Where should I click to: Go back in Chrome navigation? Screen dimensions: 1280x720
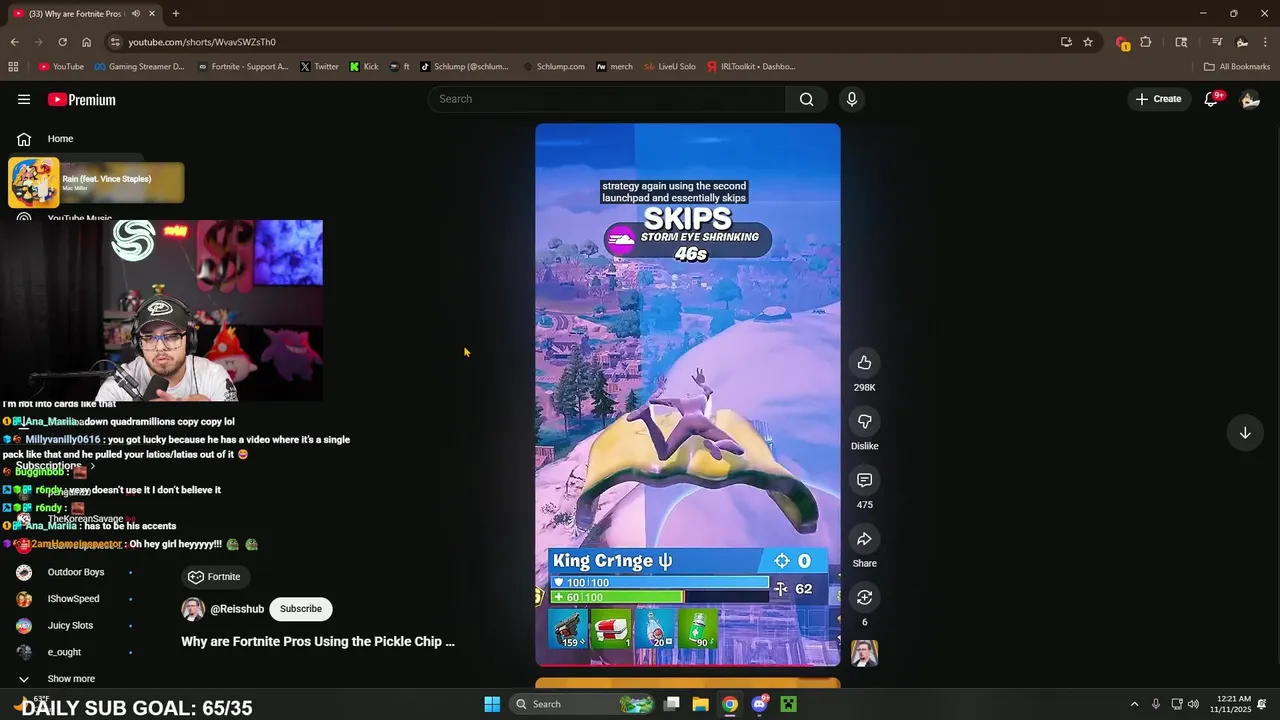[x=14, y=42]
